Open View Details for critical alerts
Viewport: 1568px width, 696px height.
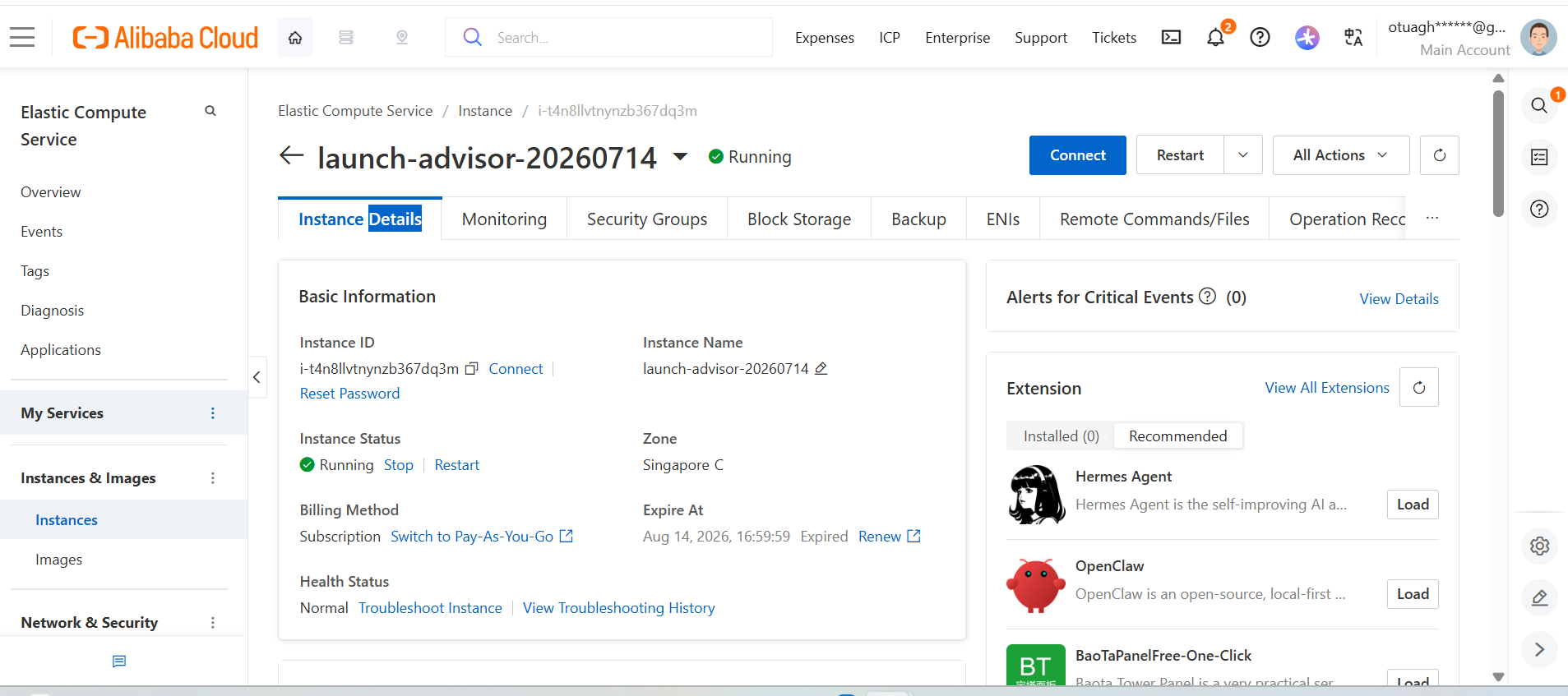point(1399,299)
